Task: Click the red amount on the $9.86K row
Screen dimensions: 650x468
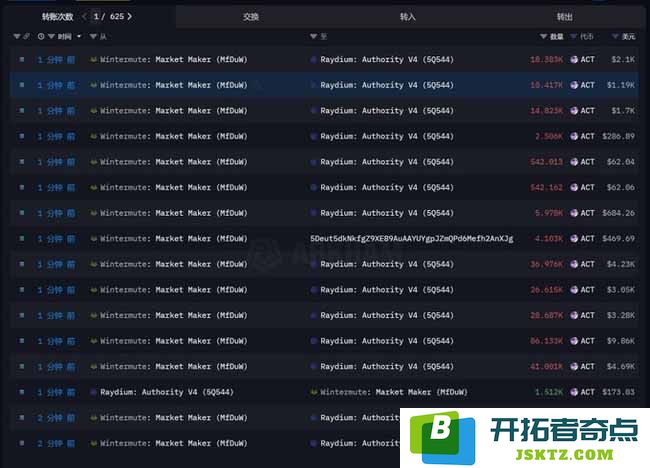Action: coord(546,341)
